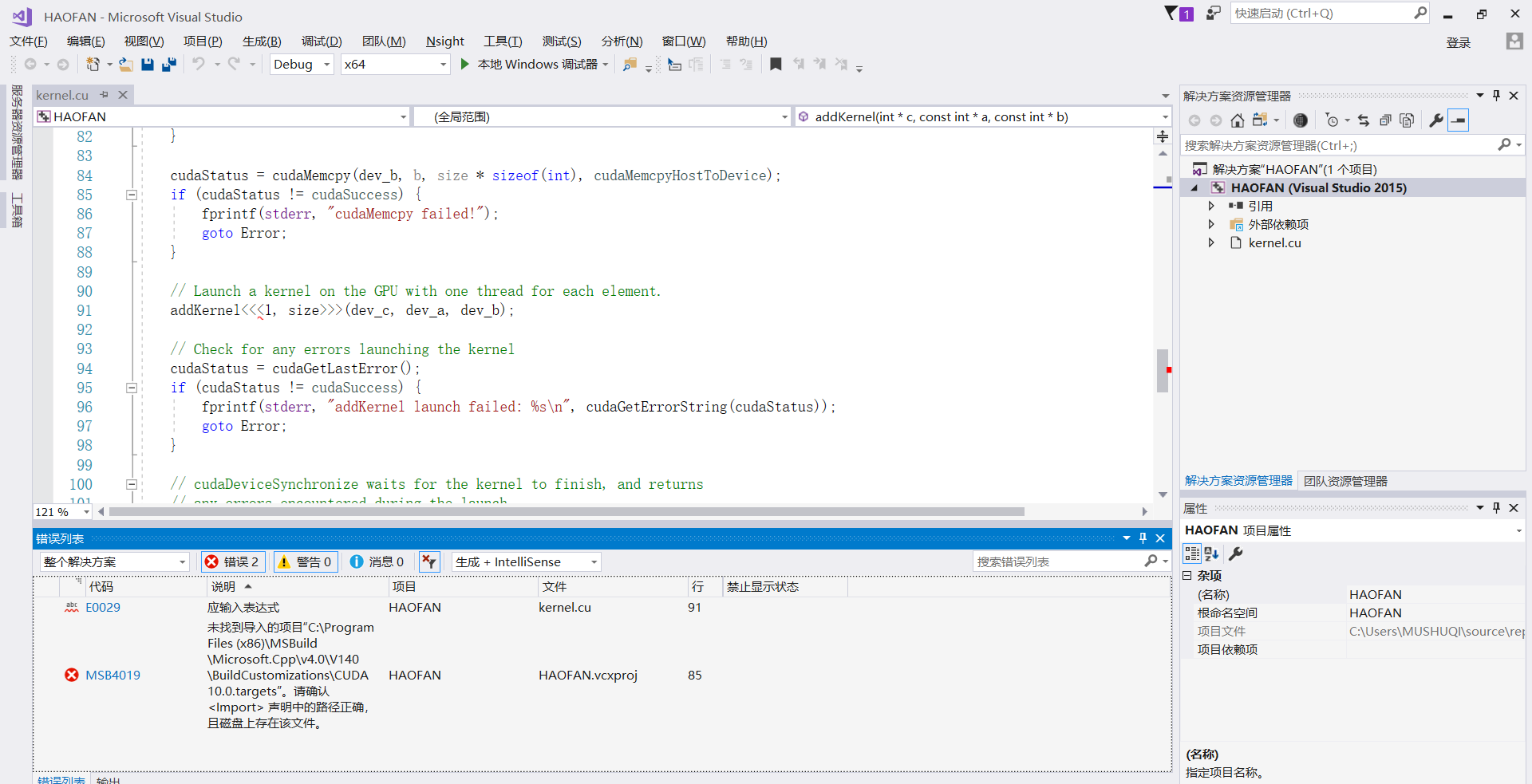Viewport: 1532px width, 784px height.
Task: Open the 生成 + IntelliSense dropdown
Action: coord(527,562)
